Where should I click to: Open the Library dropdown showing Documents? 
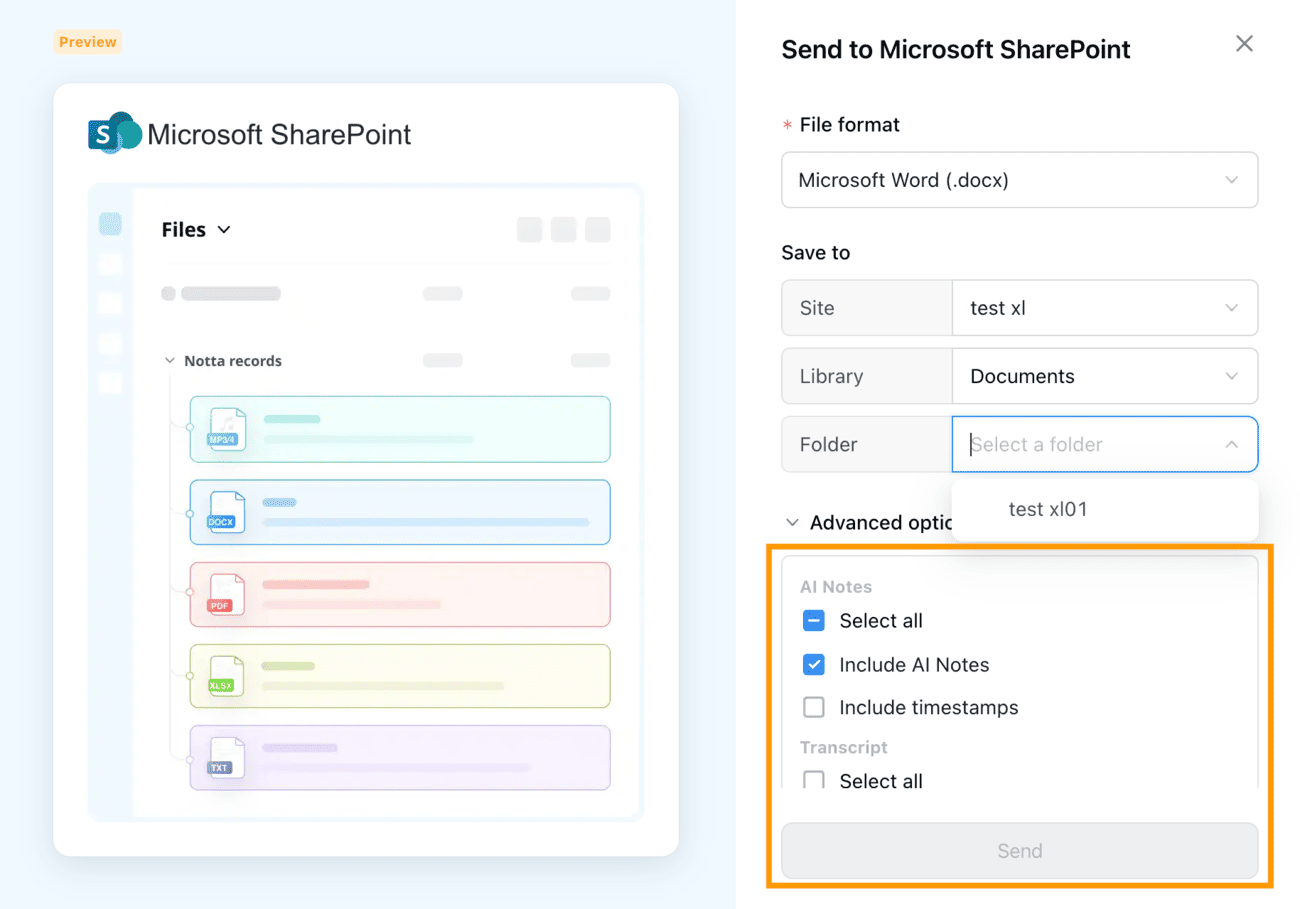click(x=1105, y=376)
